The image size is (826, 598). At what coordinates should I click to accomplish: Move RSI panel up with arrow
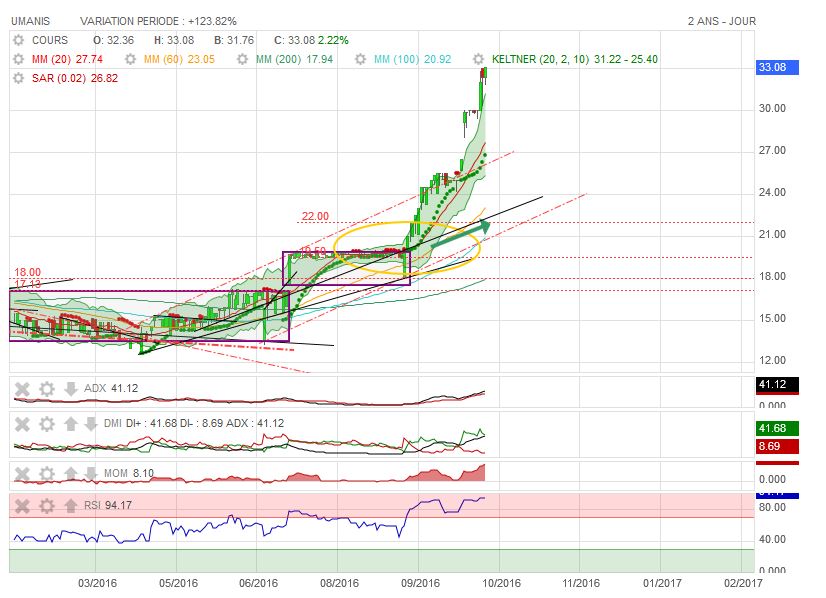71,506
